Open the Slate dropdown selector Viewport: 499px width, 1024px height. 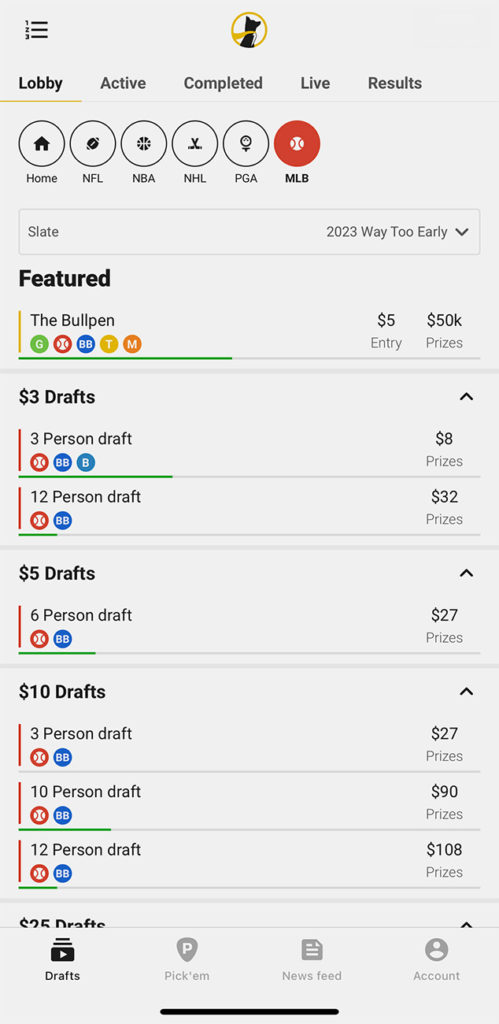point(250,232)
